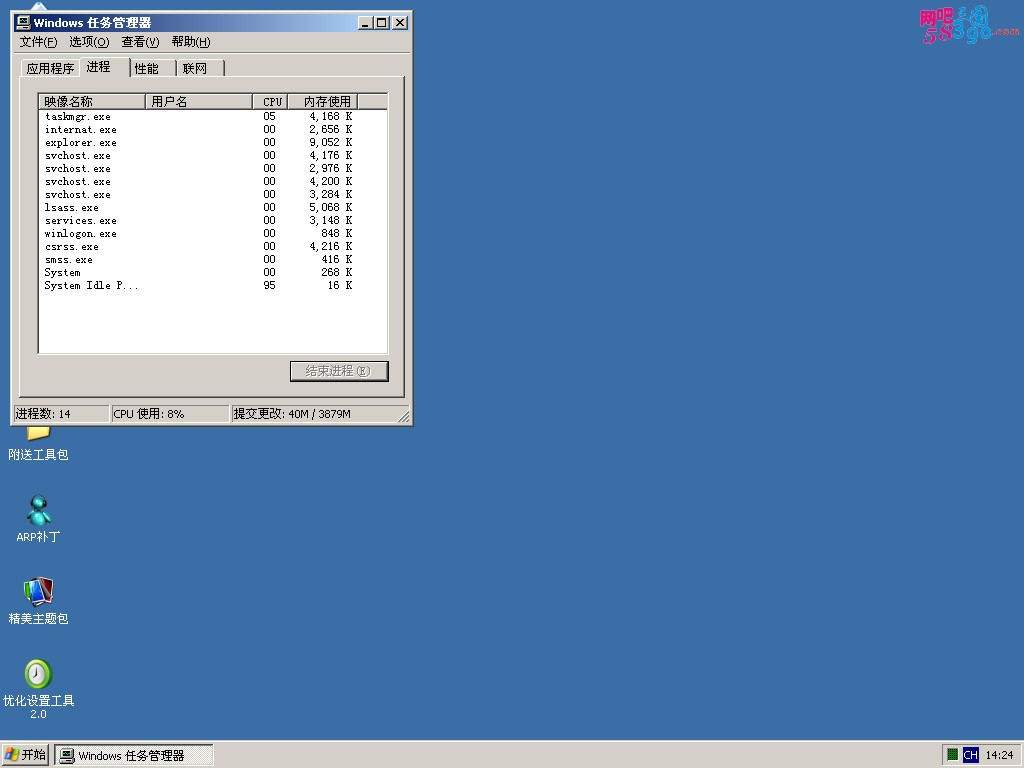Screen dimensions: 1024x768
Task: Open the 开始 Start menu
Action: tap(25, 755)
